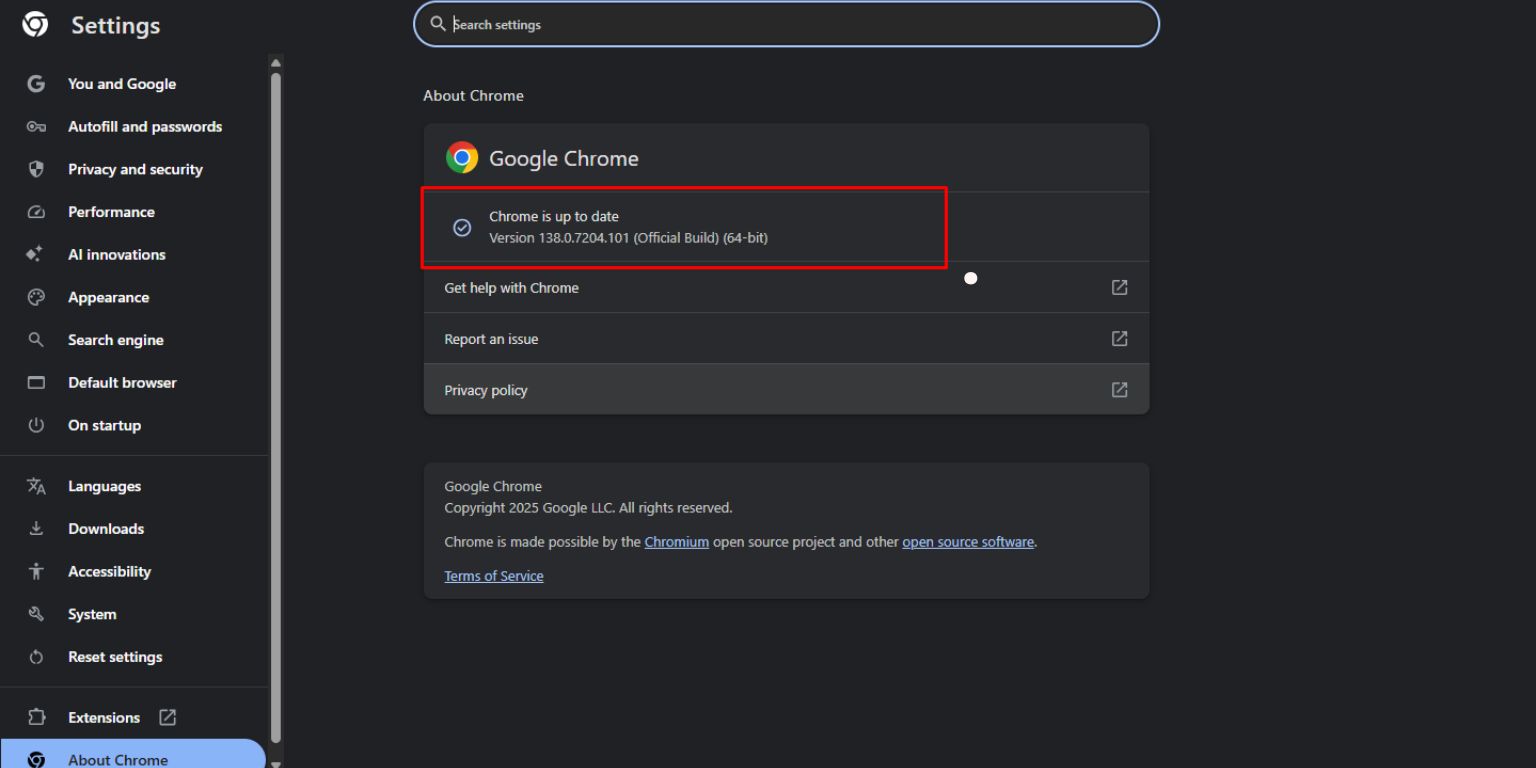Click the Google Chrome card heading

coord(564,158)
